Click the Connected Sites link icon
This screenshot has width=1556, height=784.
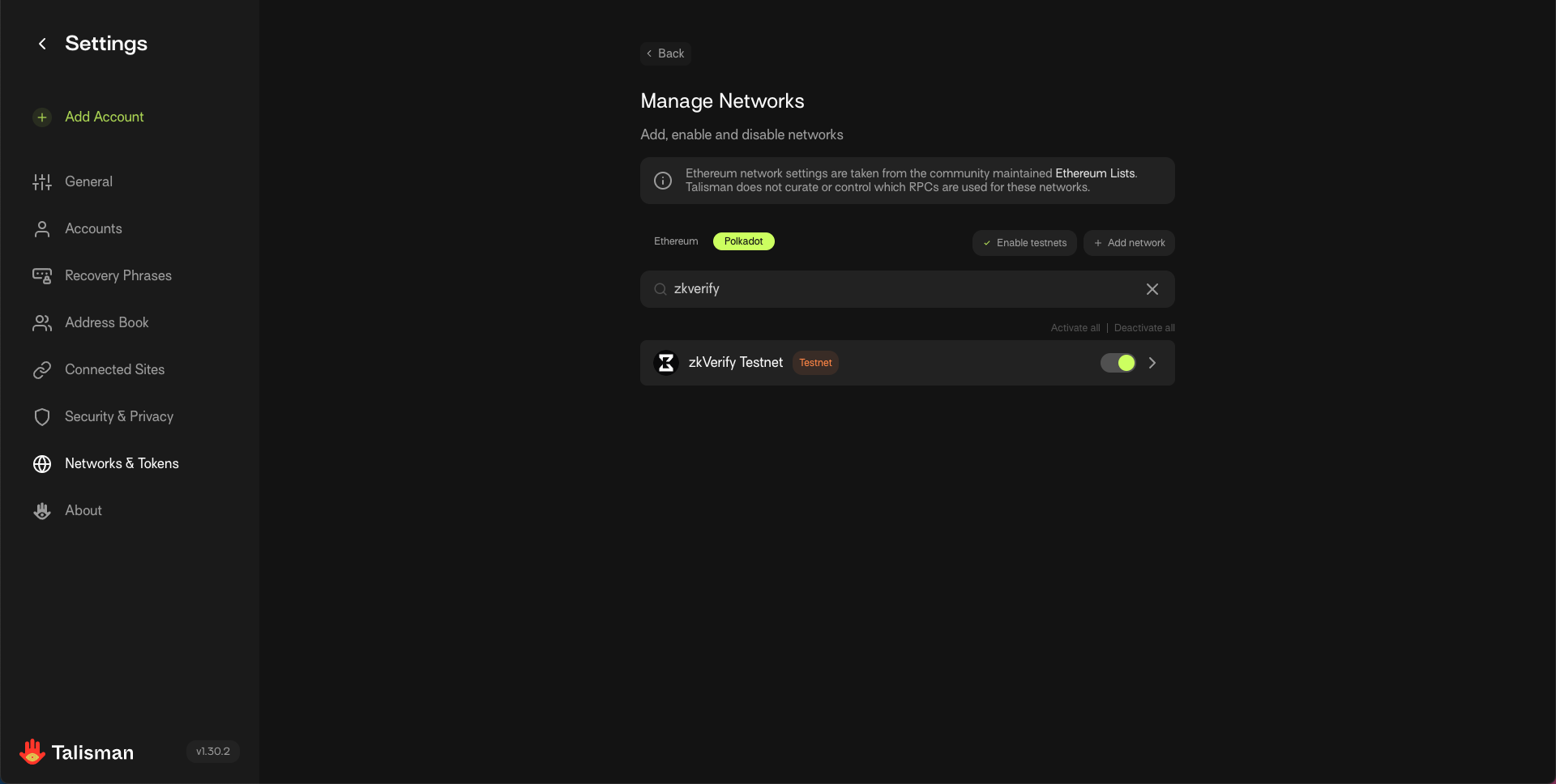click(x=42, y=370)
